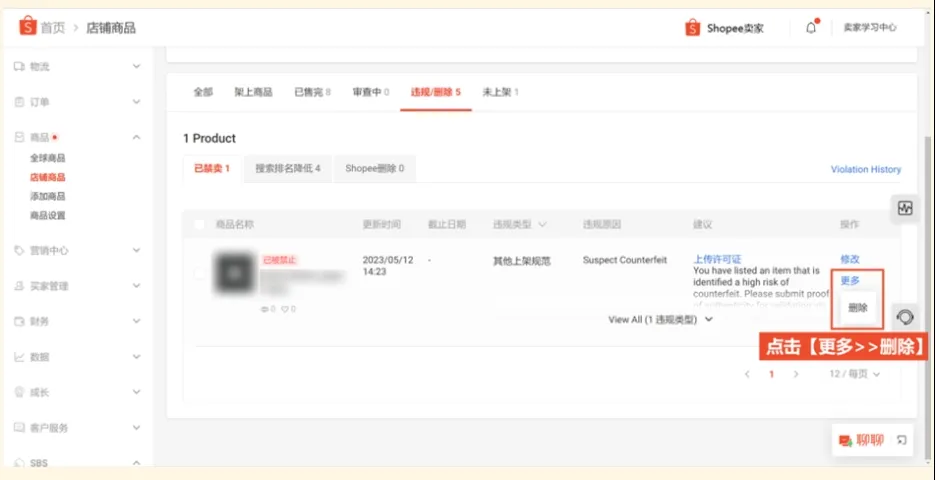Click the 买家管理 person icon in the sidebar

tap(20, 286)
